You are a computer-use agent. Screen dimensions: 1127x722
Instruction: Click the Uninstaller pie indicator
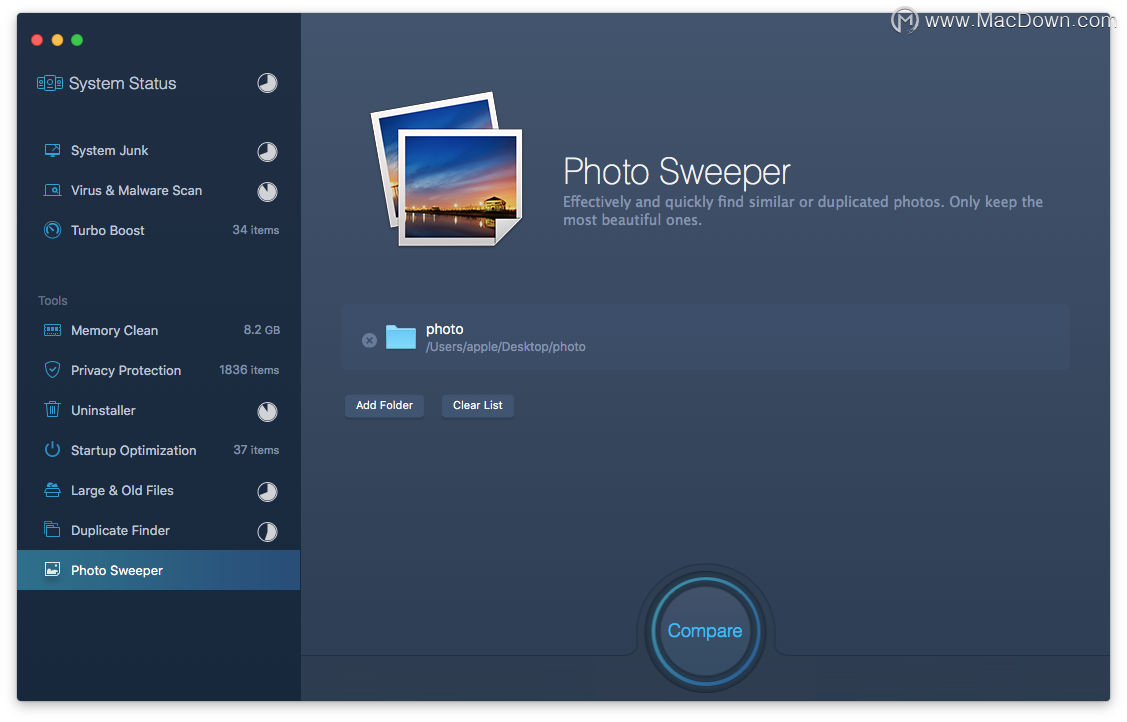coord(267,412)
